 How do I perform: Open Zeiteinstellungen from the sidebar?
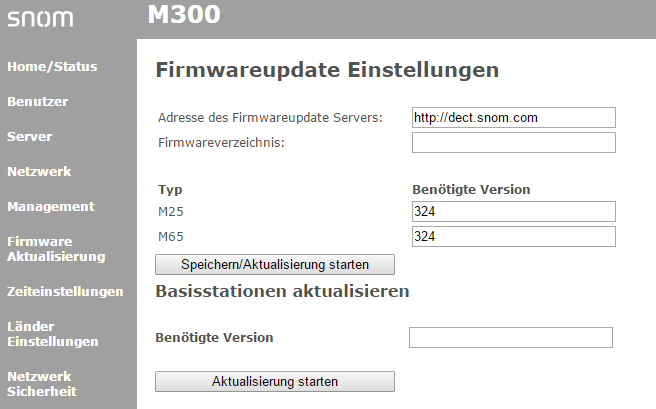[65, 291]
